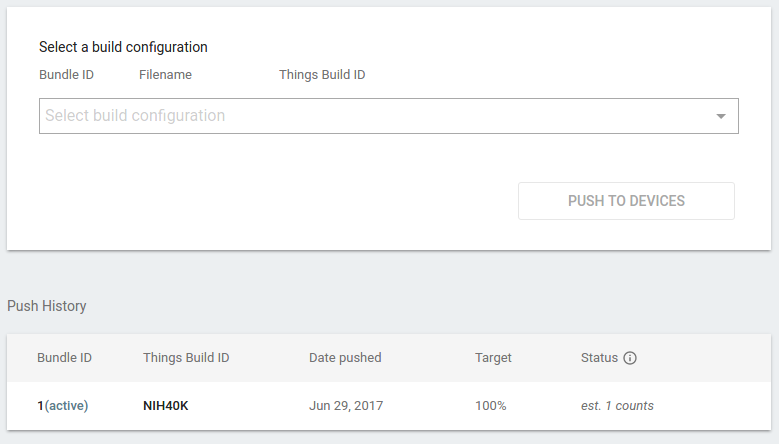Viewport: 779px width, 444px height.
Task: Click the Things Build ID label above dropdown
Action: 322,74
